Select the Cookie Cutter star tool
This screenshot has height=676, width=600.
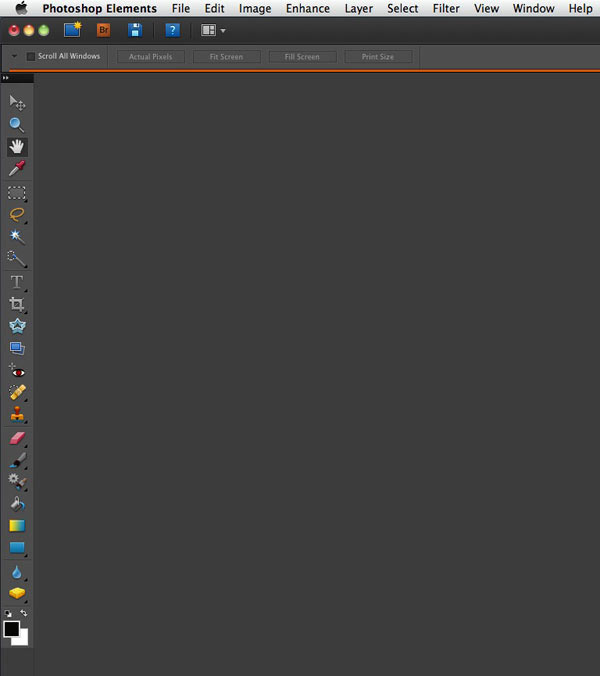17,326
